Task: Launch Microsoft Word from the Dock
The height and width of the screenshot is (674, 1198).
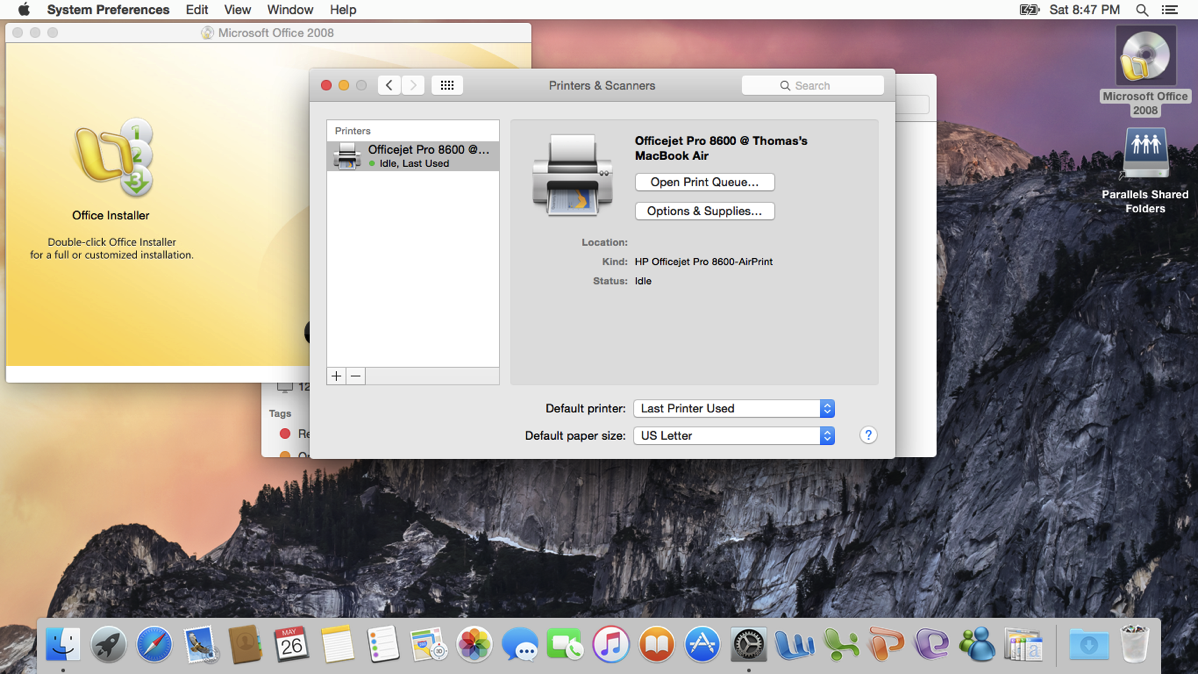Action: pyautogui.click(x=794, y=644)
